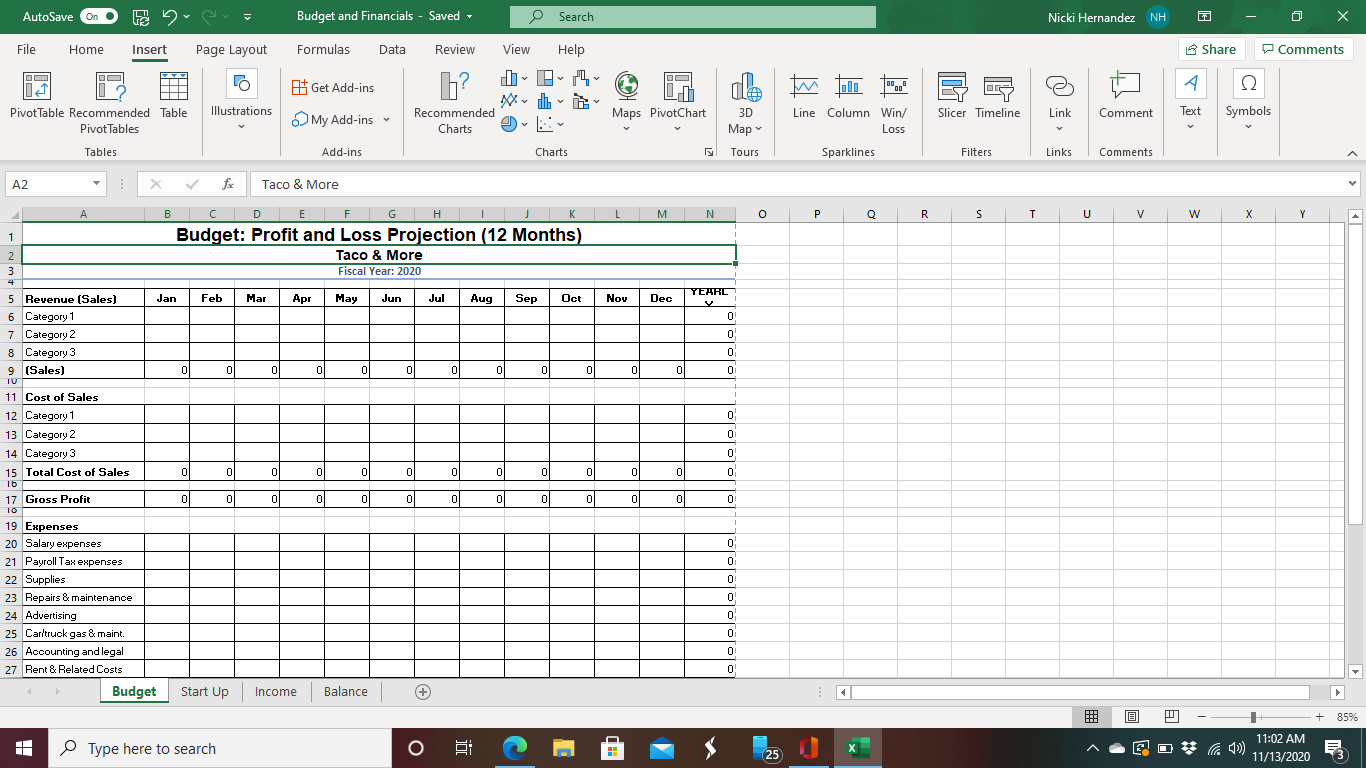Expand the formula bar
Viewport: 1366px width, 768px height.
coord(1353,184)
